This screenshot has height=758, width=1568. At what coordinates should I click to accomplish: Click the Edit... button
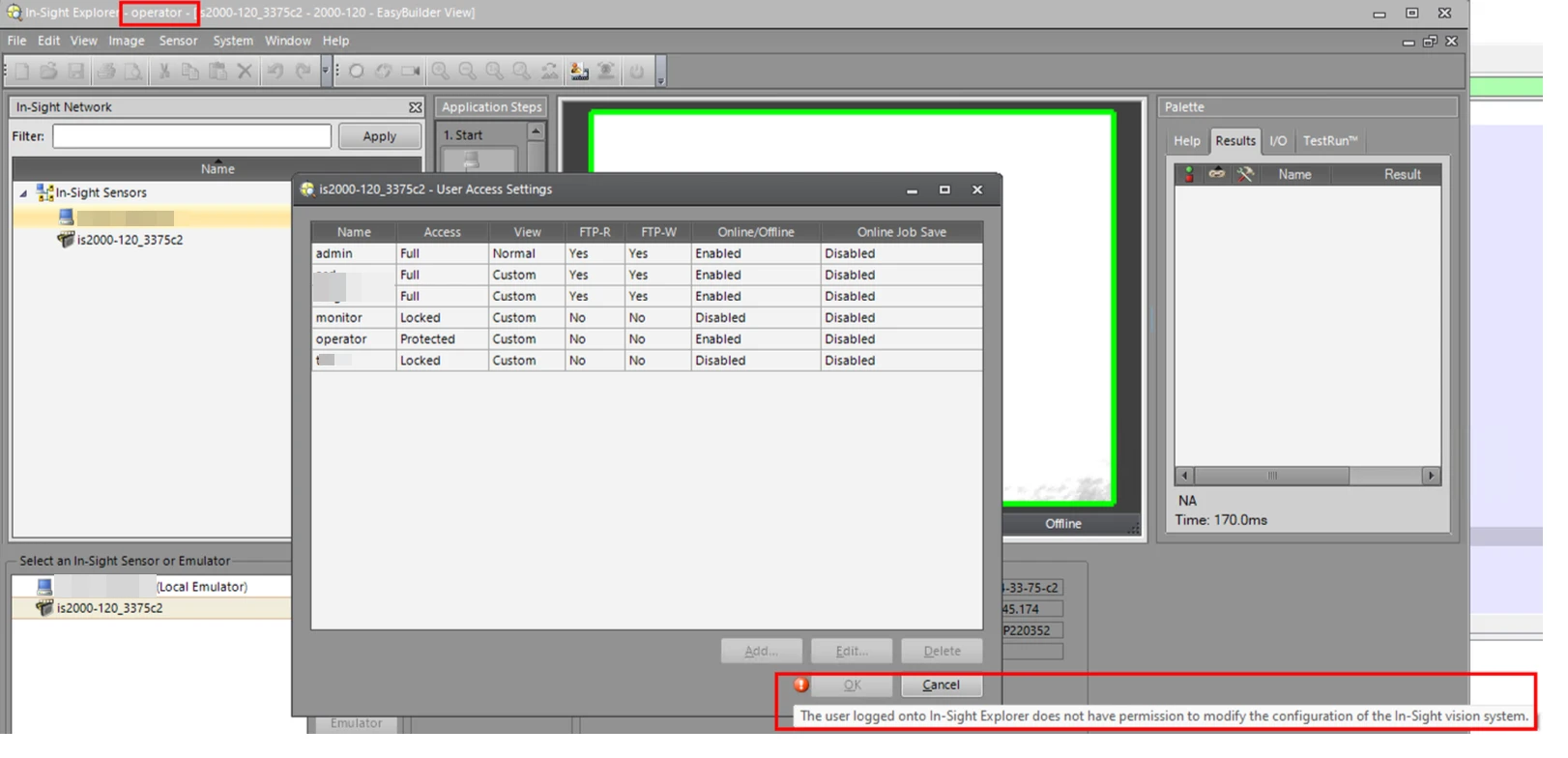852,652
